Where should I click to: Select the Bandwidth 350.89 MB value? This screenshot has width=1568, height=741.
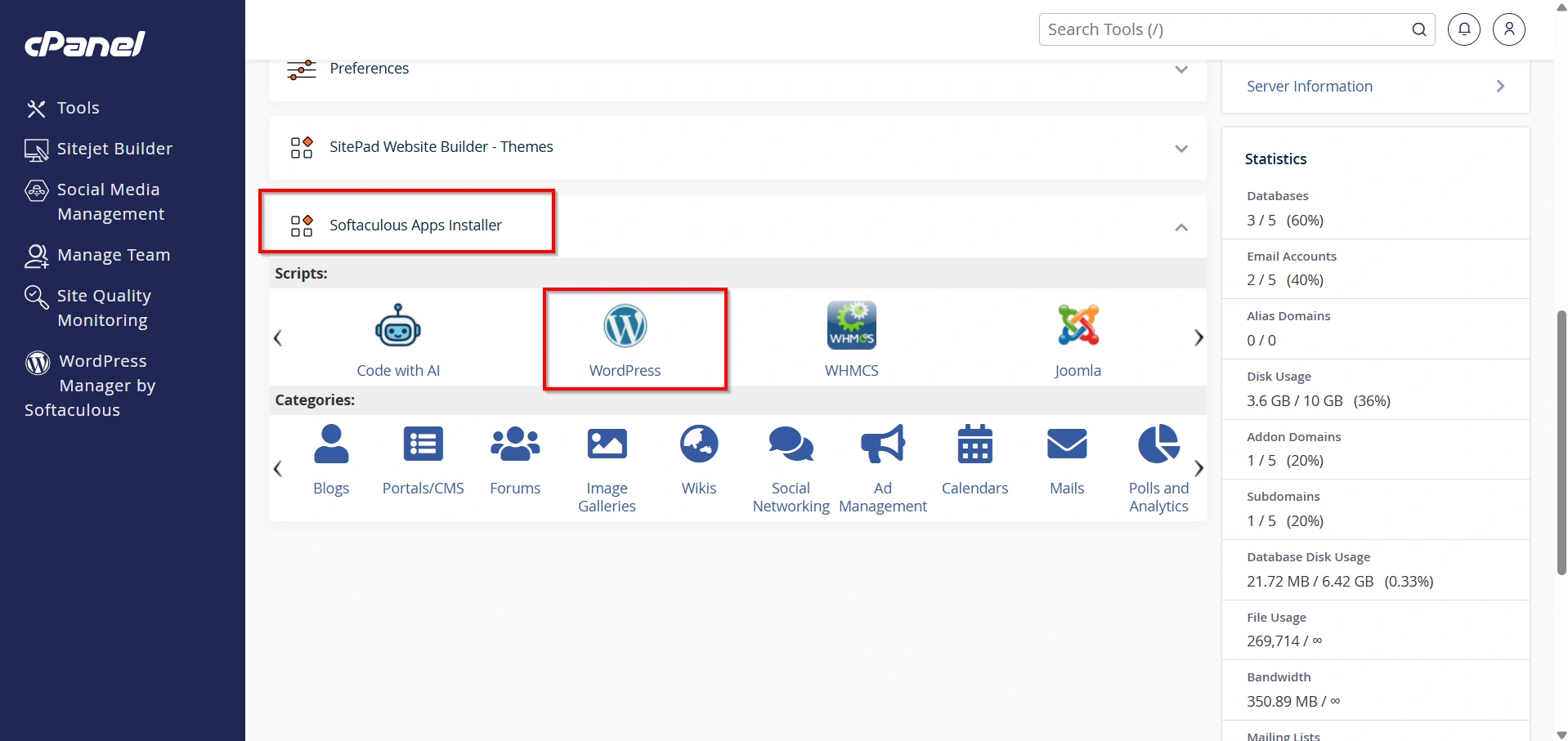pos(1293,702)
